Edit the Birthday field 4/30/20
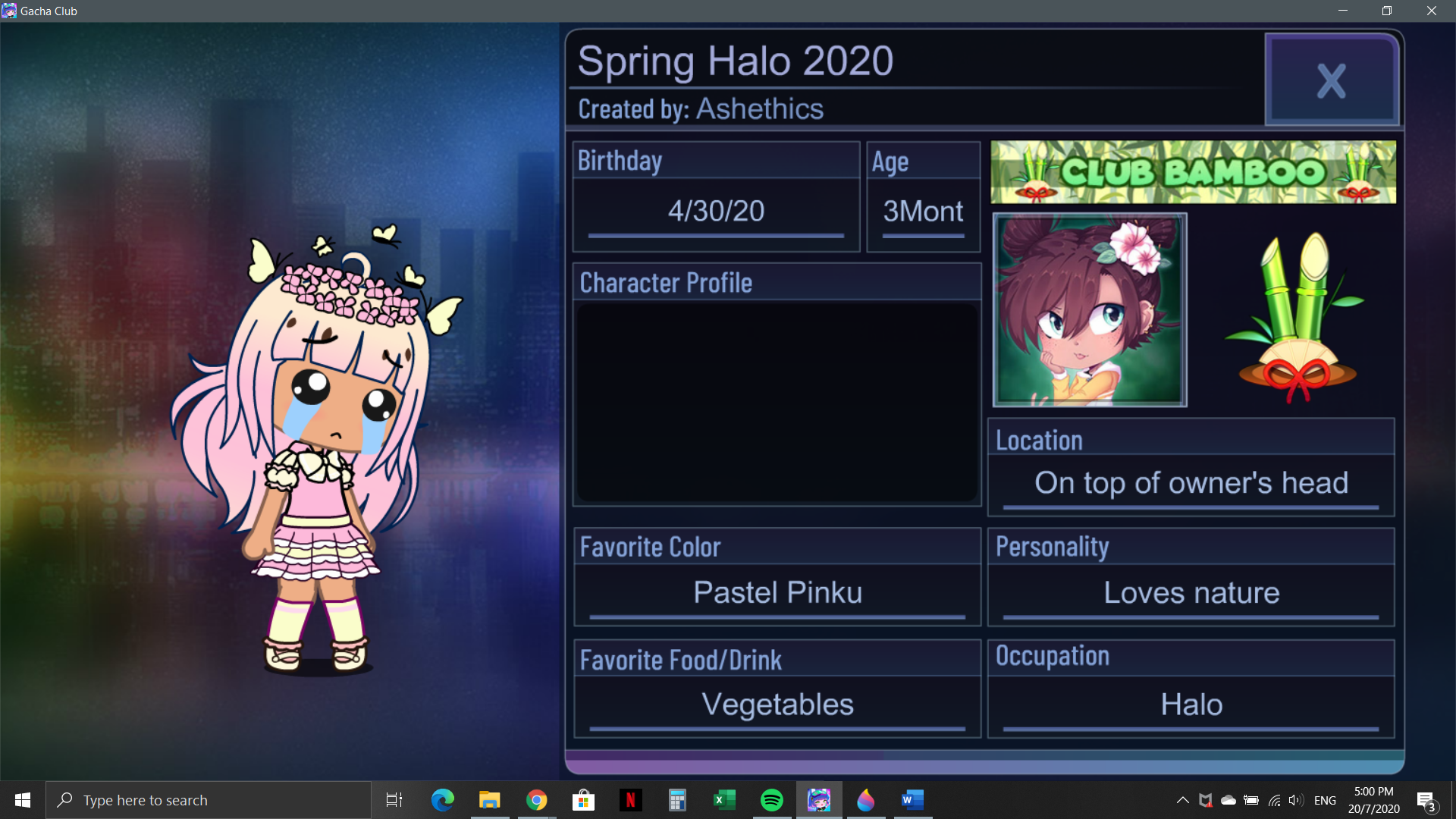The width and height of the screenshot is (1456, 819). click(x=716, y=212)
